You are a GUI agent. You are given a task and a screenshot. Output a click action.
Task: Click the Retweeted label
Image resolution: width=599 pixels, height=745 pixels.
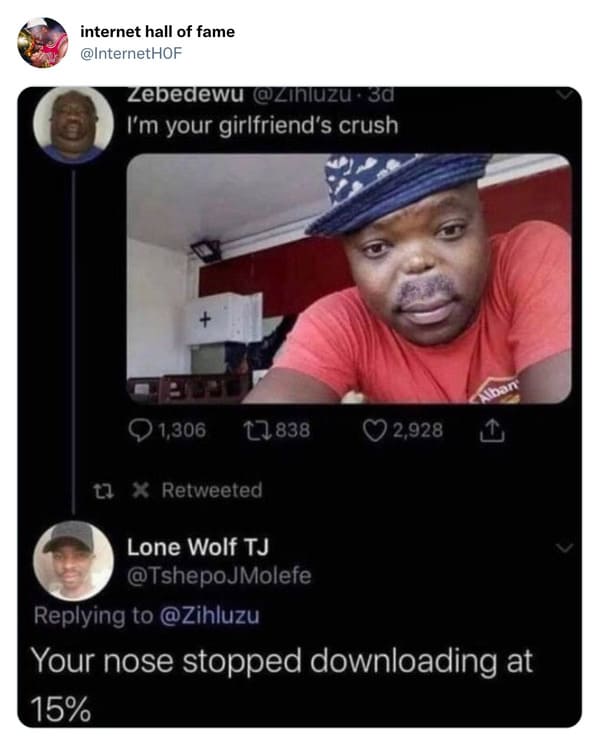212,490
